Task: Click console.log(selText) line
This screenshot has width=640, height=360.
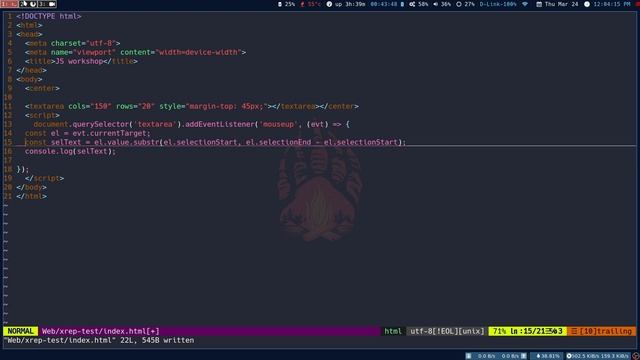Action: [70, 151]
